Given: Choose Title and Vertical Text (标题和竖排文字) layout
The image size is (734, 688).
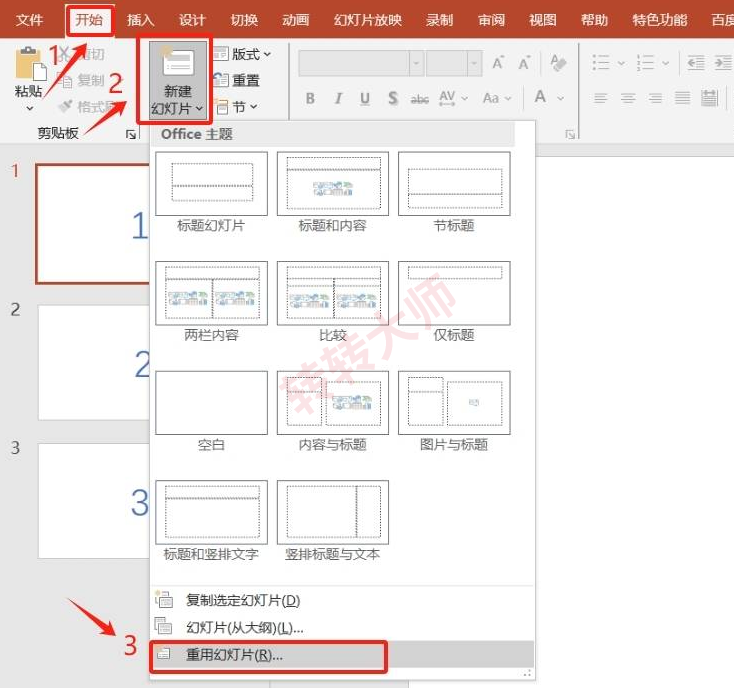Looking at the screenshot, I should (x=212, y=520).
